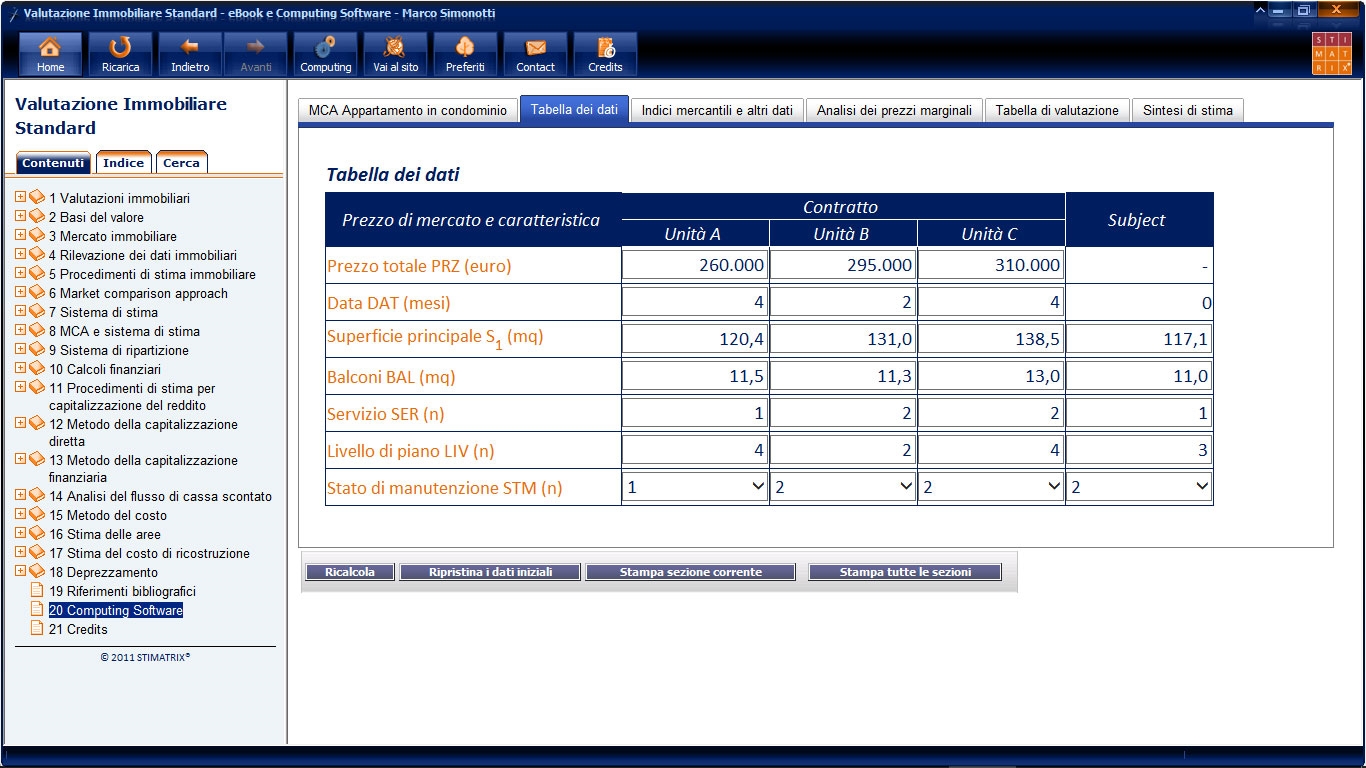The width and height of the screenshot is (1366, 768).
Task: Open 11 Procedimenti di stima per capitalizzazione
Action: click(x=132, y=397)
